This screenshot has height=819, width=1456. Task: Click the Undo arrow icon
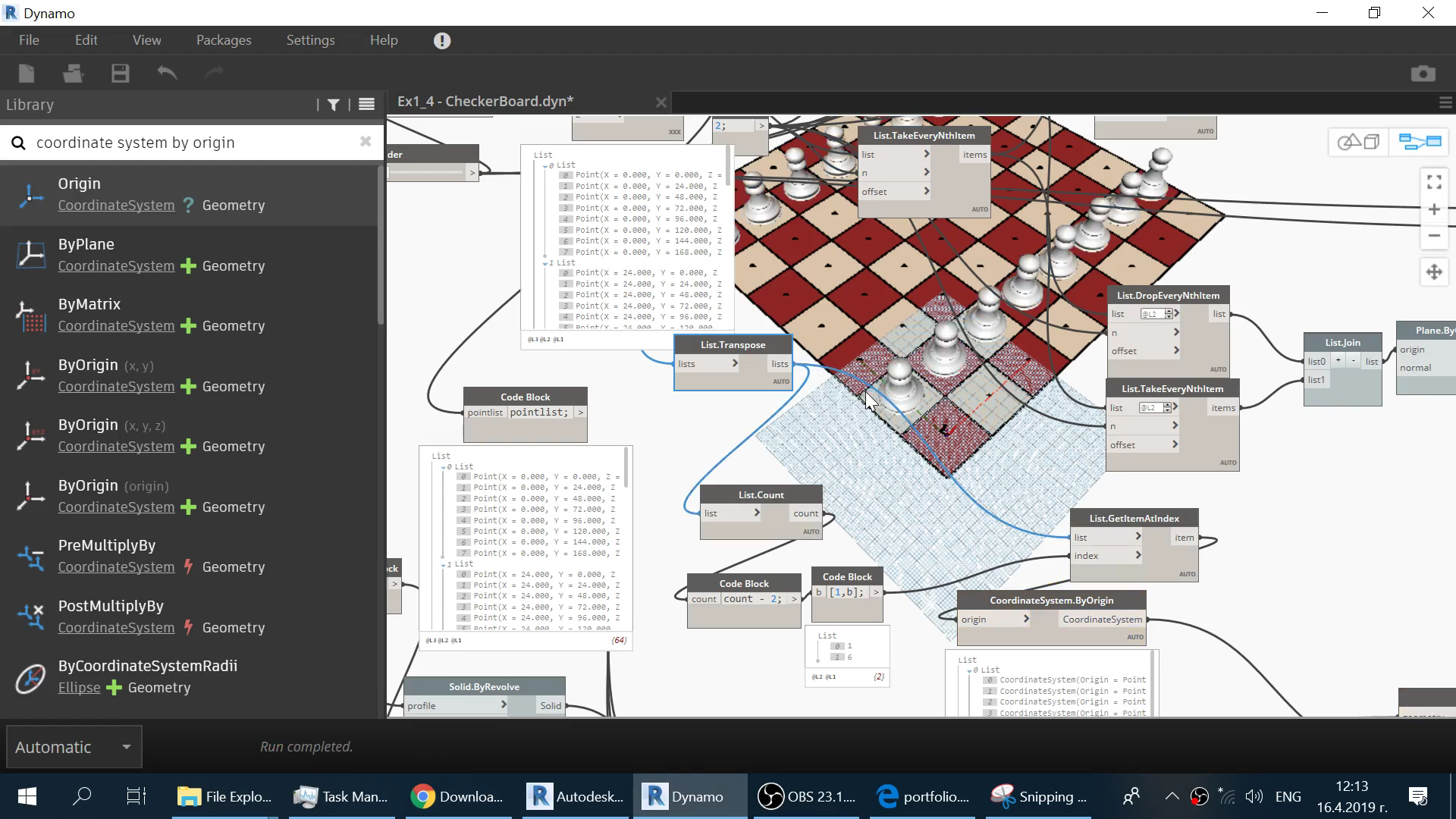coord(167,73)
